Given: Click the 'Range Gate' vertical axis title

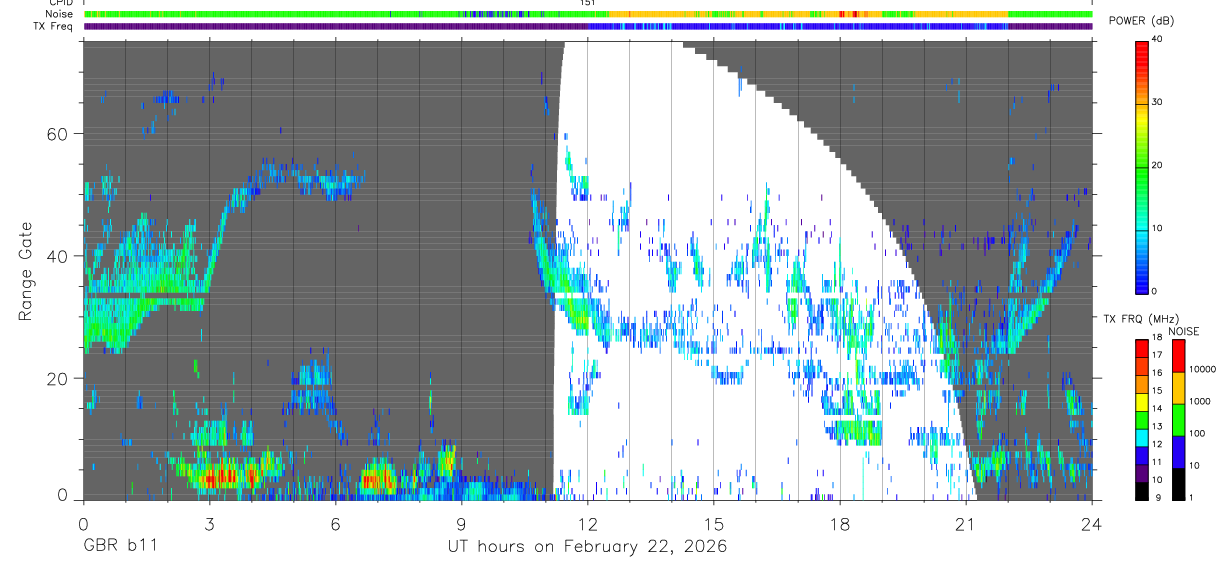Looking at the screenshot, I should pos(25,271).
